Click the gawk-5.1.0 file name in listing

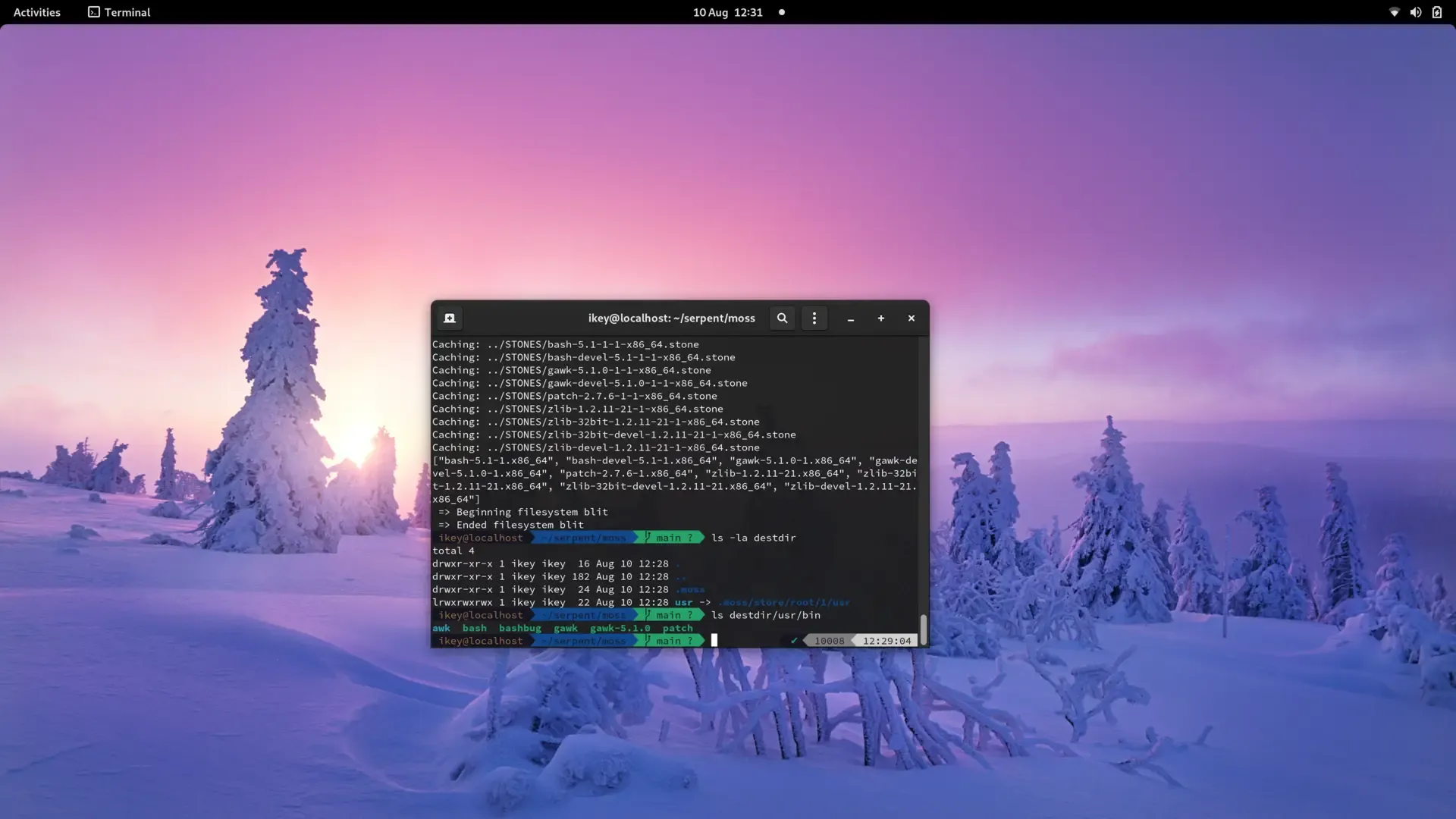click(x=620, y=628)
